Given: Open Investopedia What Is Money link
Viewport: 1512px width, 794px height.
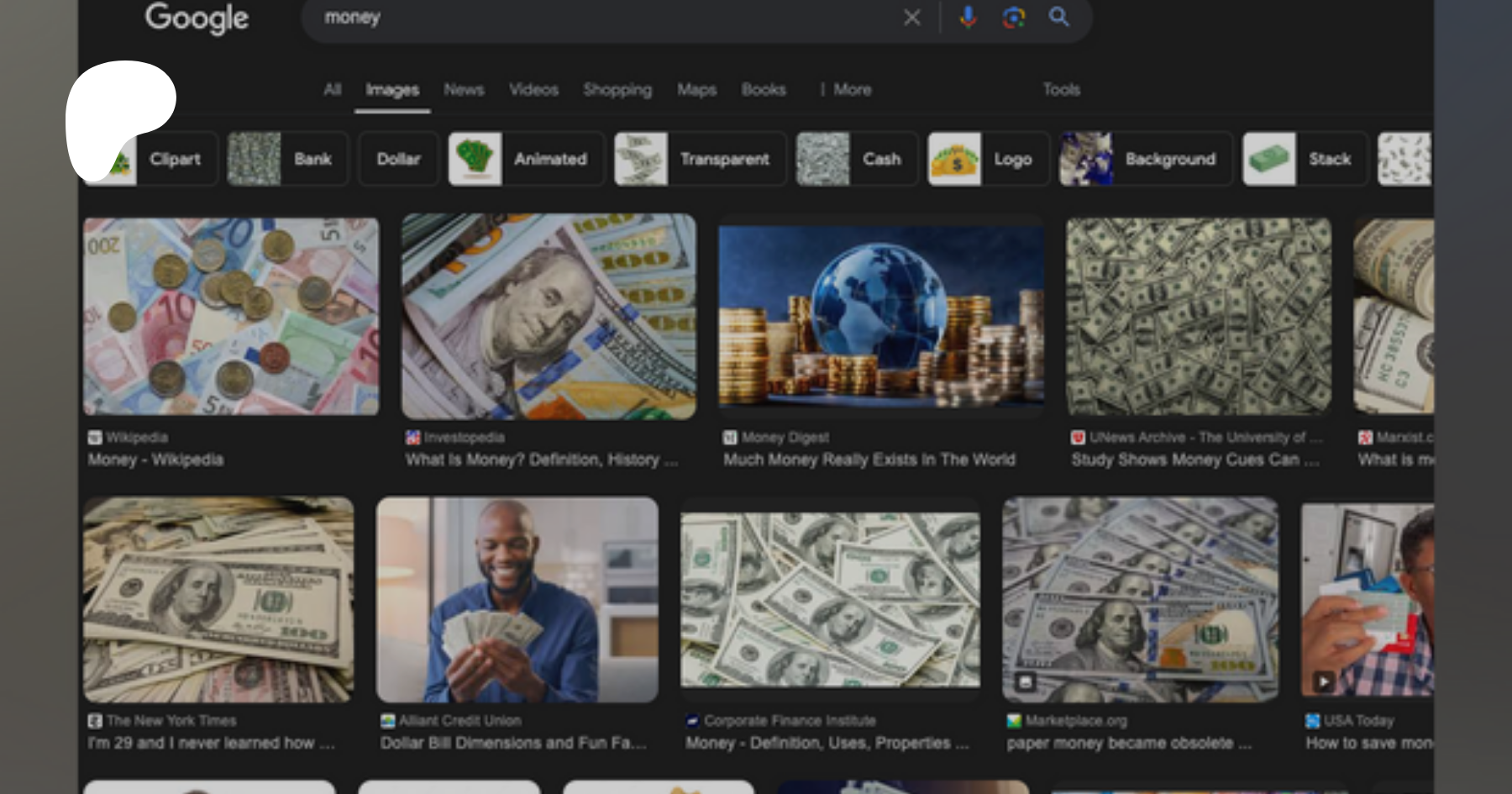Looking at the screenshot, I should pos(540,460).
